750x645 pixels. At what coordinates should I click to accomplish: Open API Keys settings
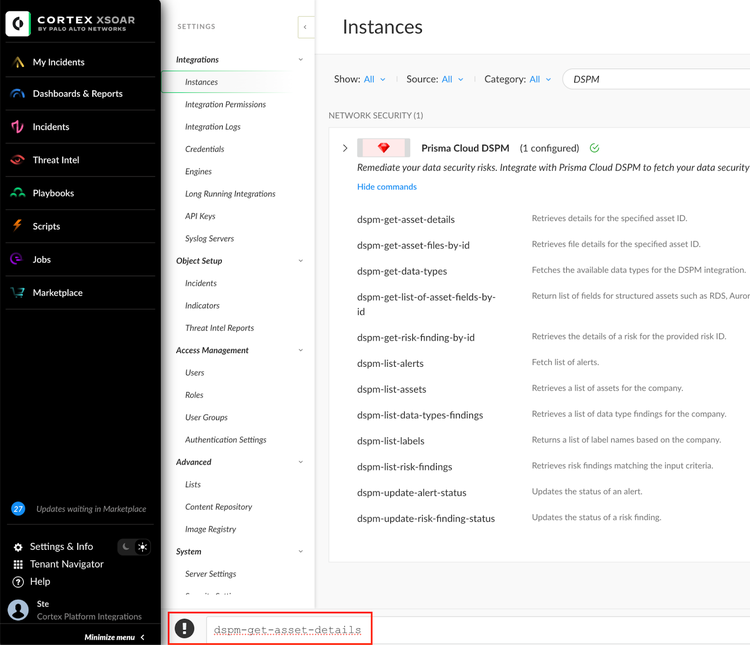click(200, 216)
